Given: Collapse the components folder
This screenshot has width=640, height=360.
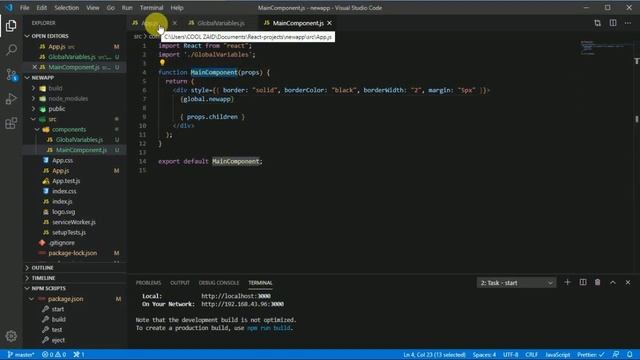Looking at the screenshot, I should [37, 129].
